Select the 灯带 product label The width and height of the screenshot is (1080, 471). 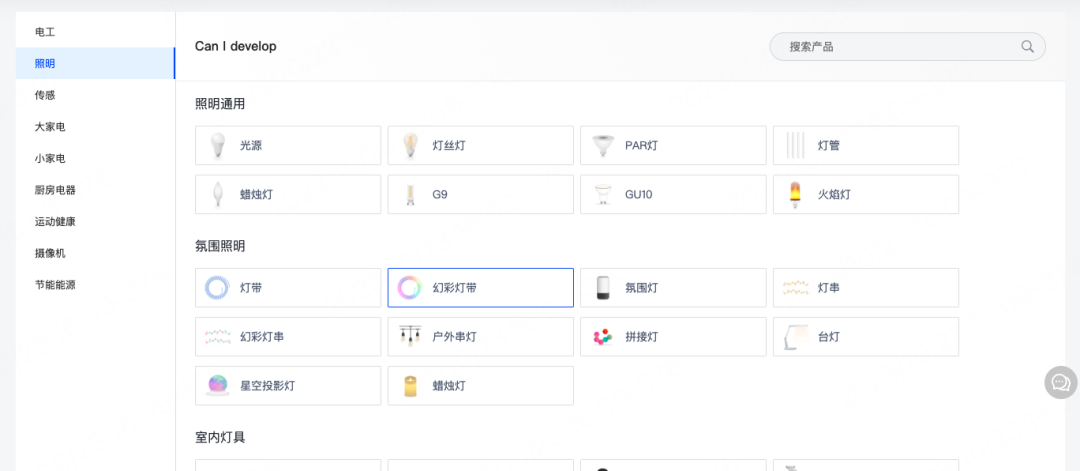[251, 288]
